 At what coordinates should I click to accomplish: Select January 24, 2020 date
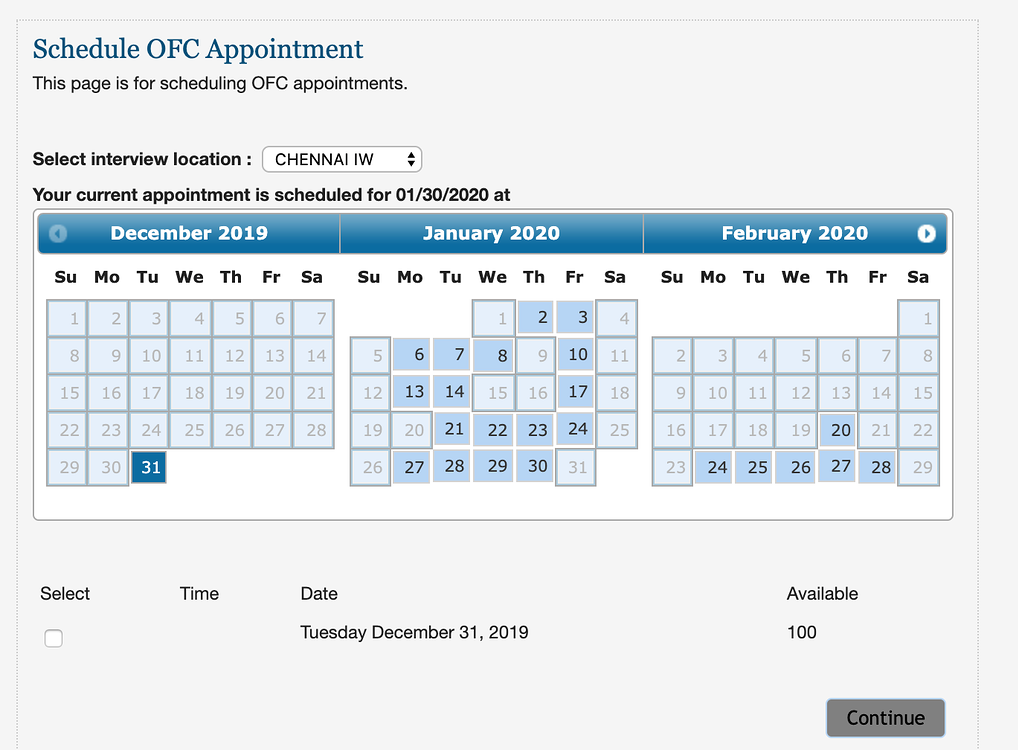(576, 429)
